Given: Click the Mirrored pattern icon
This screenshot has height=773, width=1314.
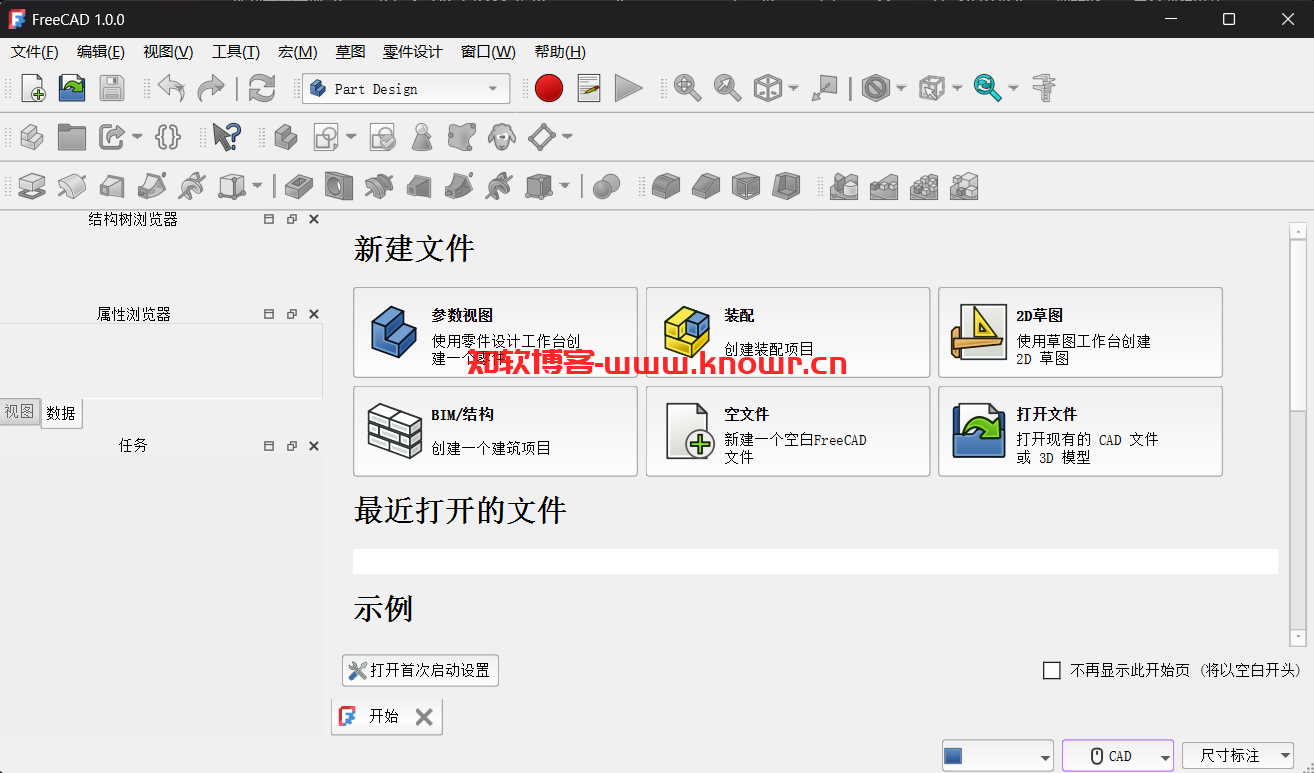Looking at the screenshot, I should tap(844, 186).
